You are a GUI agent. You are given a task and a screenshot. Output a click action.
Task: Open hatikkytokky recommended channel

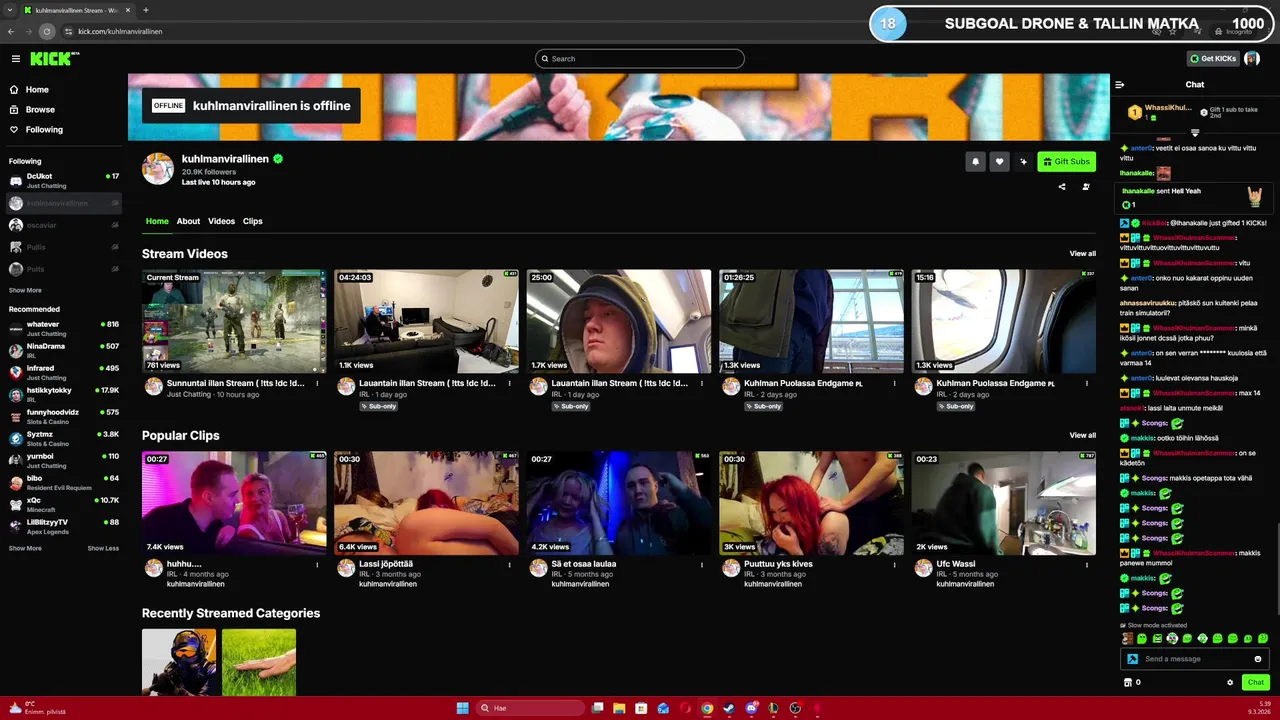64,395
